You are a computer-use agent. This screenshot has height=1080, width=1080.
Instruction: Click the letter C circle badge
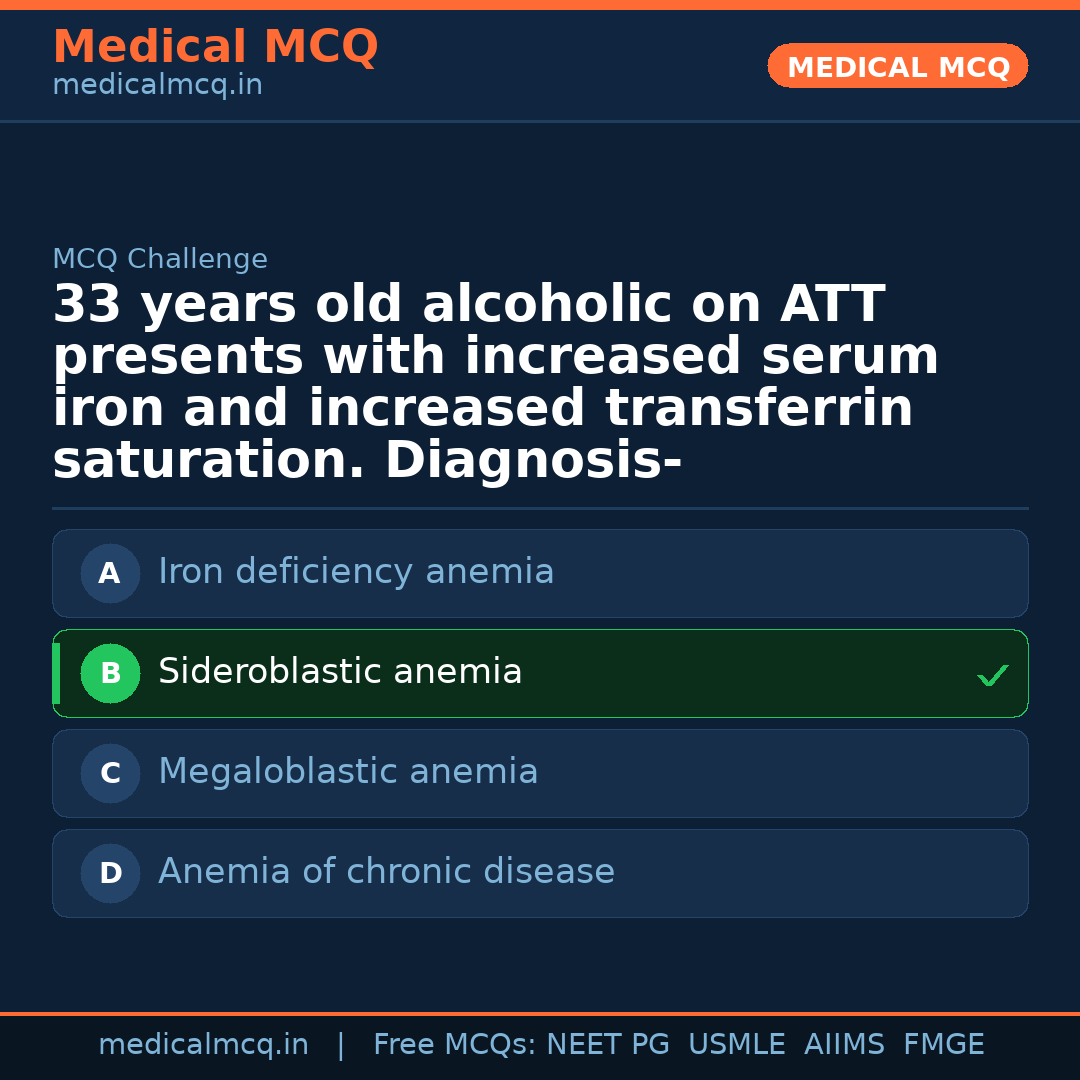point(110,774)
